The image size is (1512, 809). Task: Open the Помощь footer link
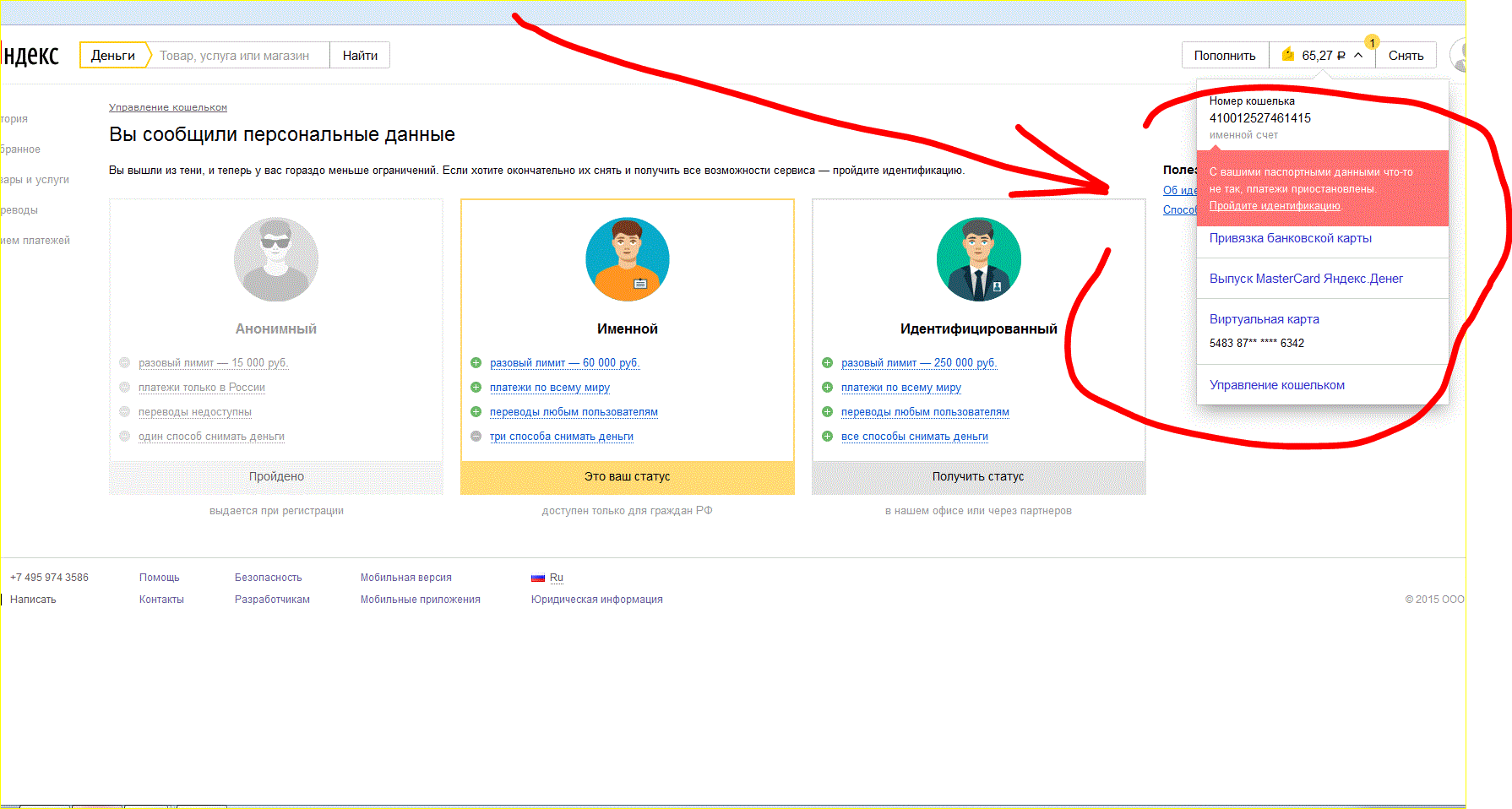(x=160, y=578)
